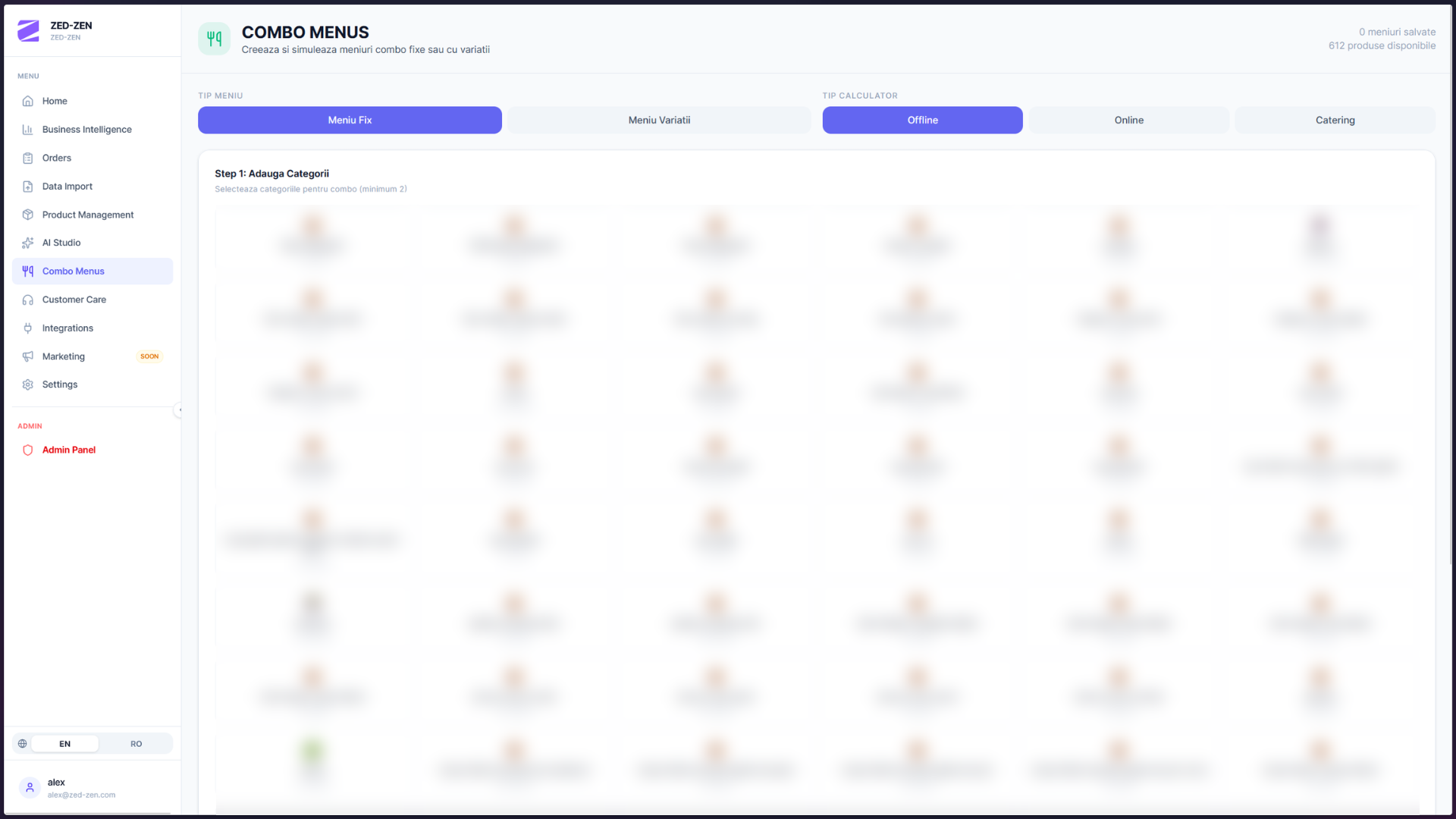Click the globe language icon

pyautogui.click(x=23, y=744)
